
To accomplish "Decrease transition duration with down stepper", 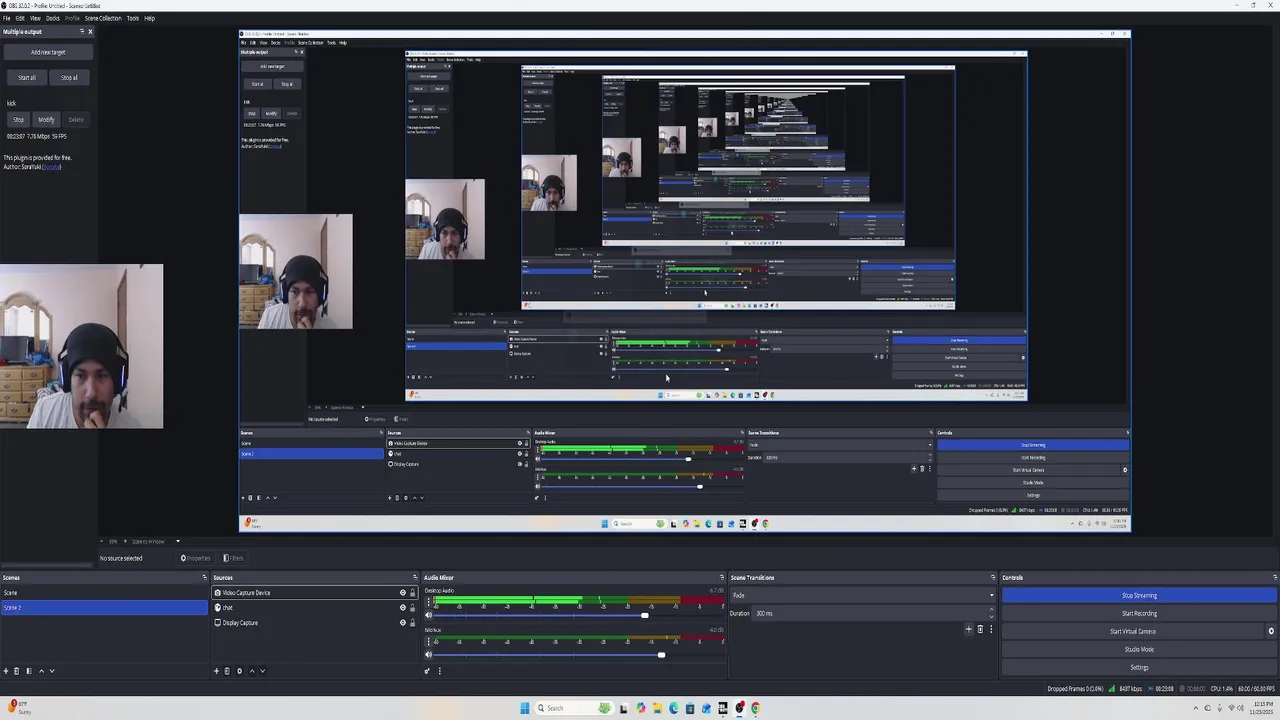I will pos(991,616).
